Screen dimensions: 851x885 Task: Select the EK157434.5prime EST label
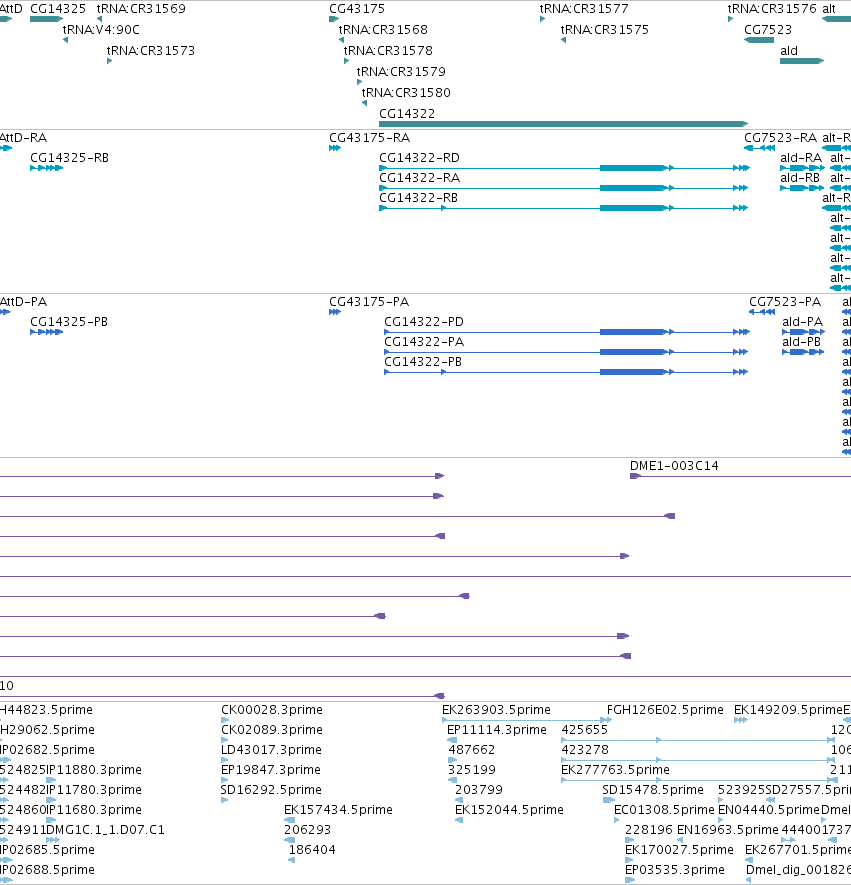338,810
